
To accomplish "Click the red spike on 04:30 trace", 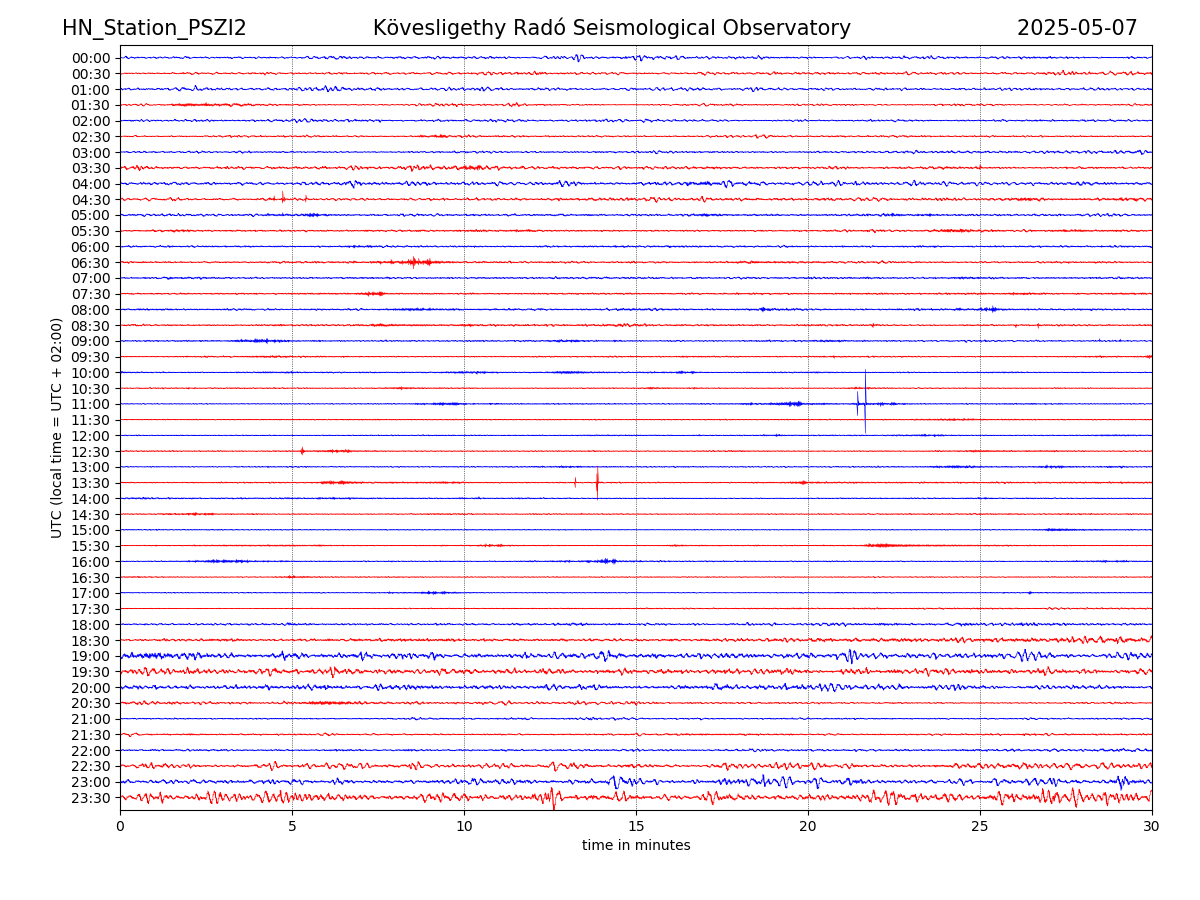I will click(x=283, y=198).
